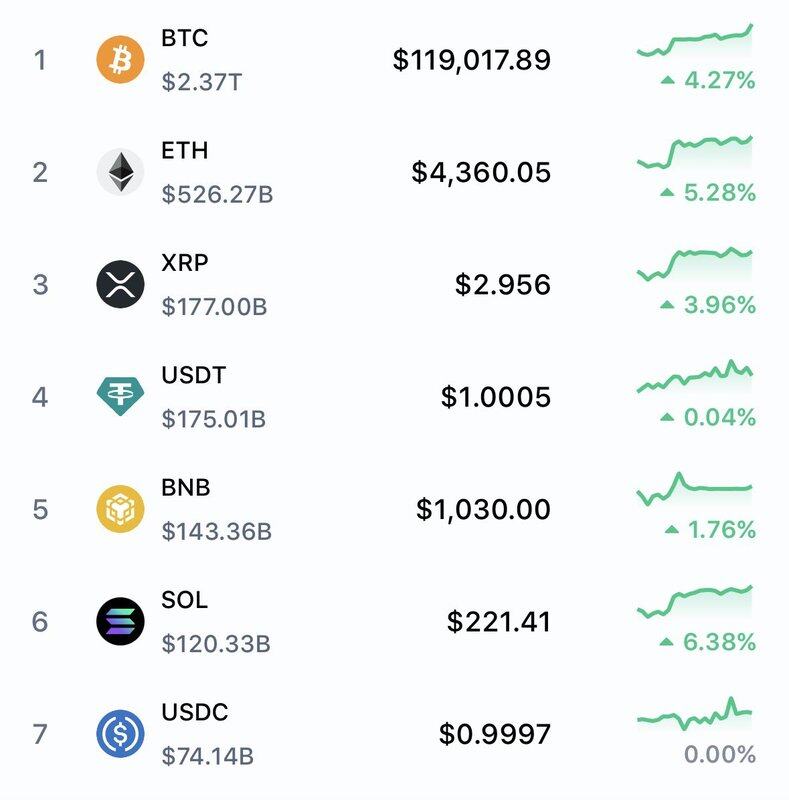Select the XRP market cap $177.00B
The width and height of the screenshot is (789, 800).
pyautogui.click(x=214, y=306)
